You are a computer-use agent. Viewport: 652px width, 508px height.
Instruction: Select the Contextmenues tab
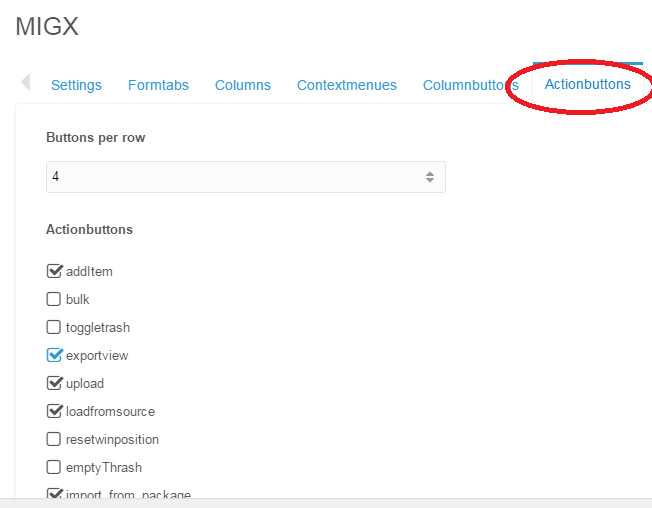pos(347,85)
